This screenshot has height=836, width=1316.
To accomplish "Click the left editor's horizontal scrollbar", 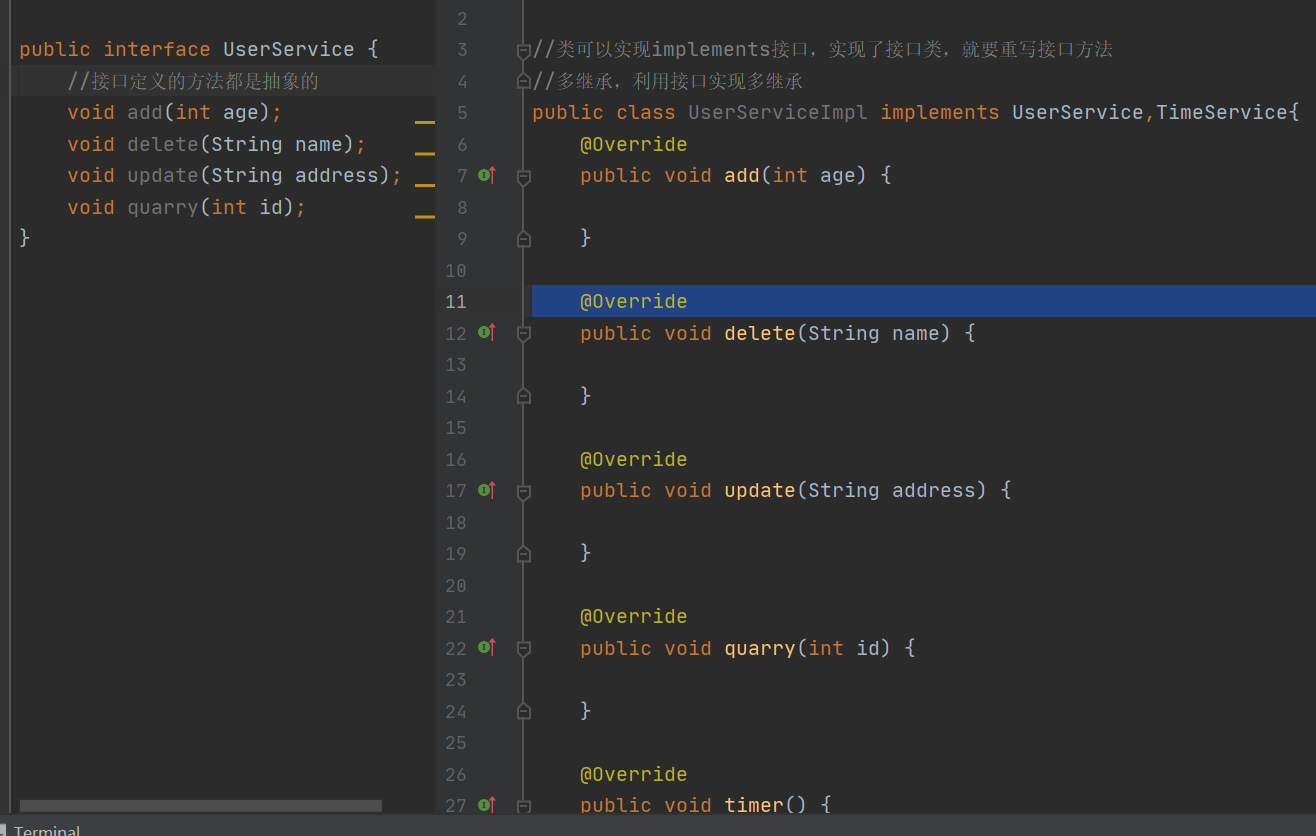I will (201, 805).
